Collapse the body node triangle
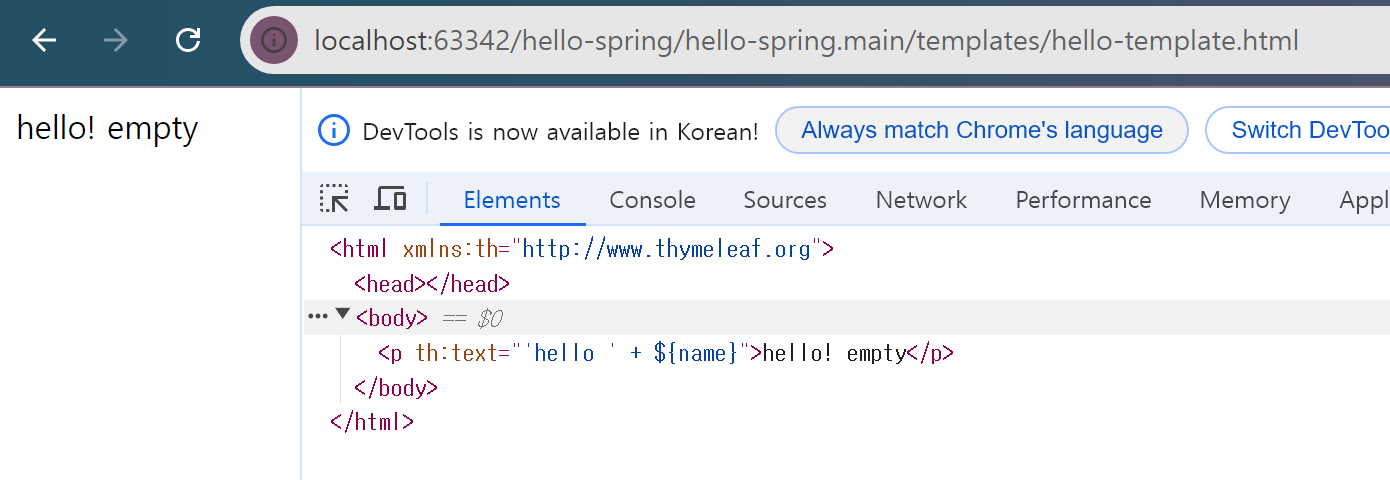The image size is (1390, 480). coord(343,314)
